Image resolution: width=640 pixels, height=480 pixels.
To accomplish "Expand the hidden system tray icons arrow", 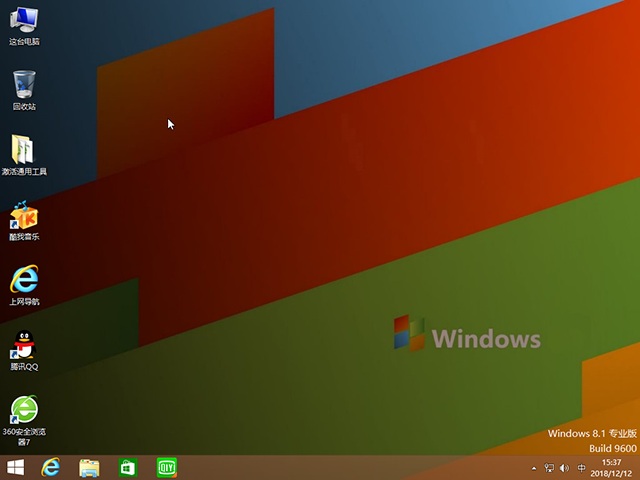I will coord(534,468).
